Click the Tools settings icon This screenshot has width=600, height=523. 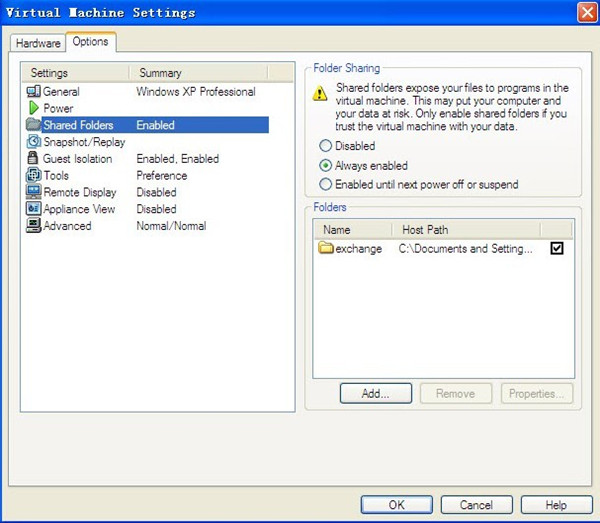tap(34, 176)
